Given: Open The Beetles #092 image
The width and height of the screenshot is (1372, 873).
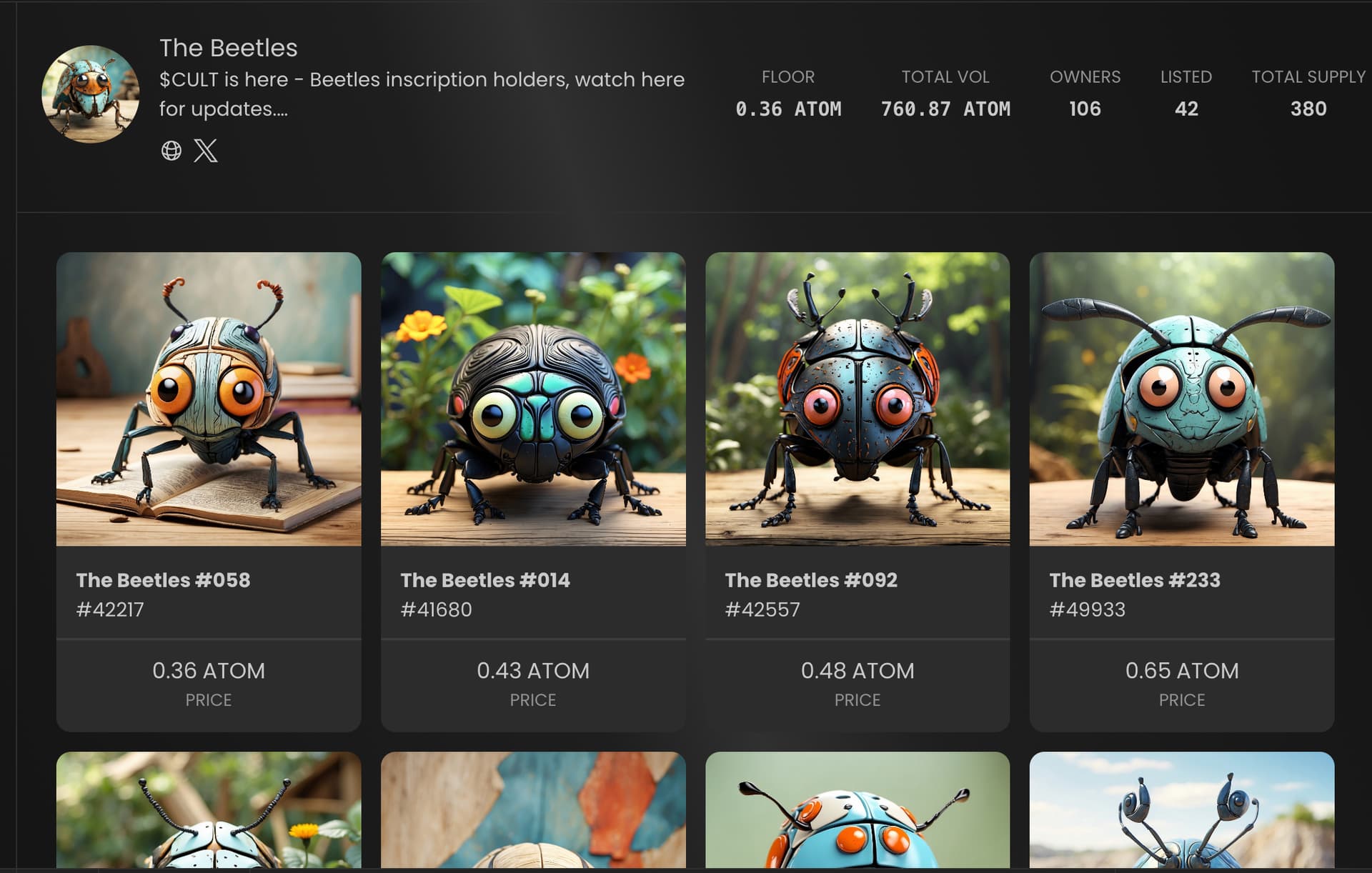Looking at the screenshot, I should pos(857,399).
